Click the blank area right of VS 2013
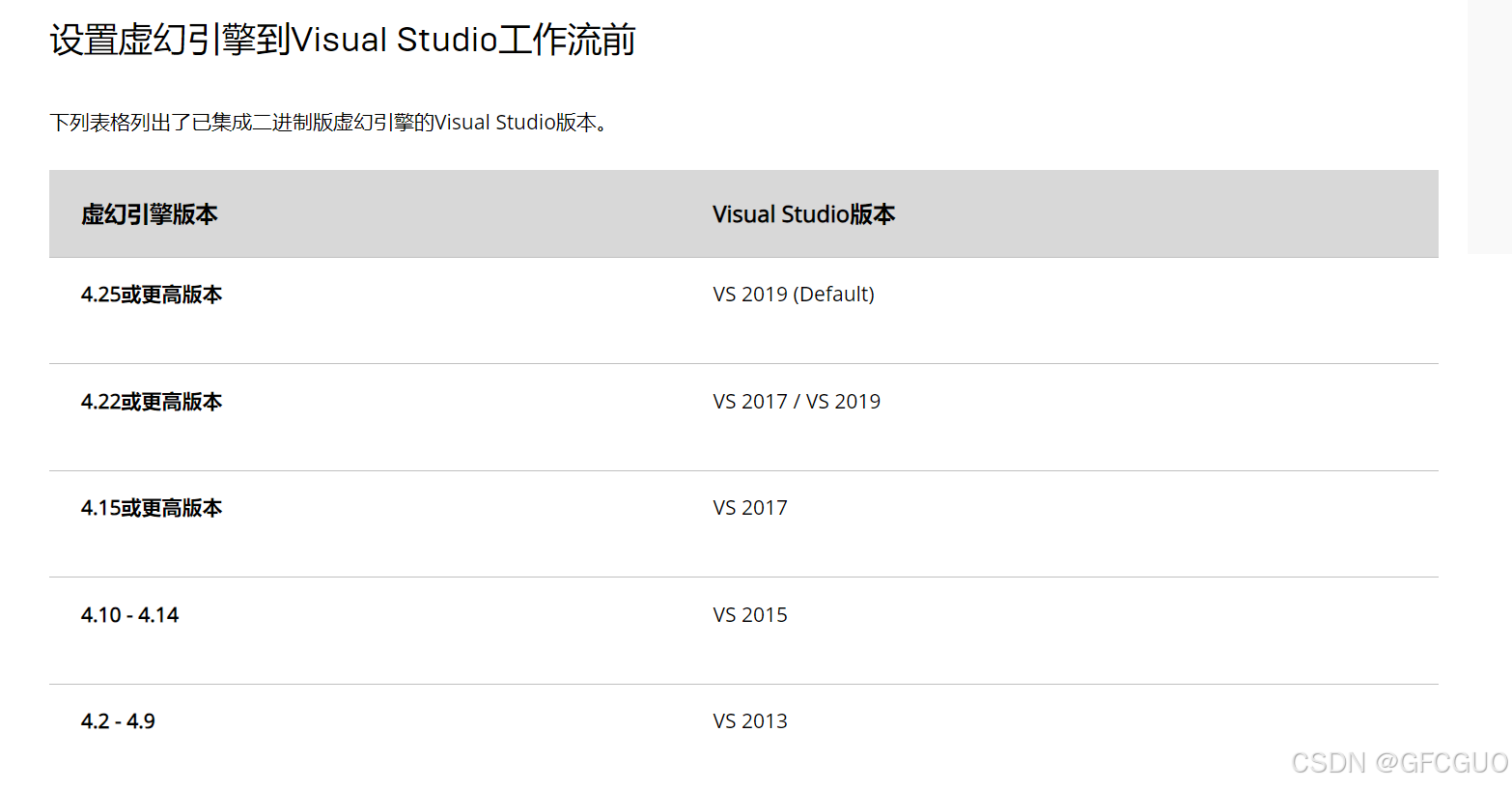The height and width of the screenshot is (789, 1512). tap(1110, 721)
